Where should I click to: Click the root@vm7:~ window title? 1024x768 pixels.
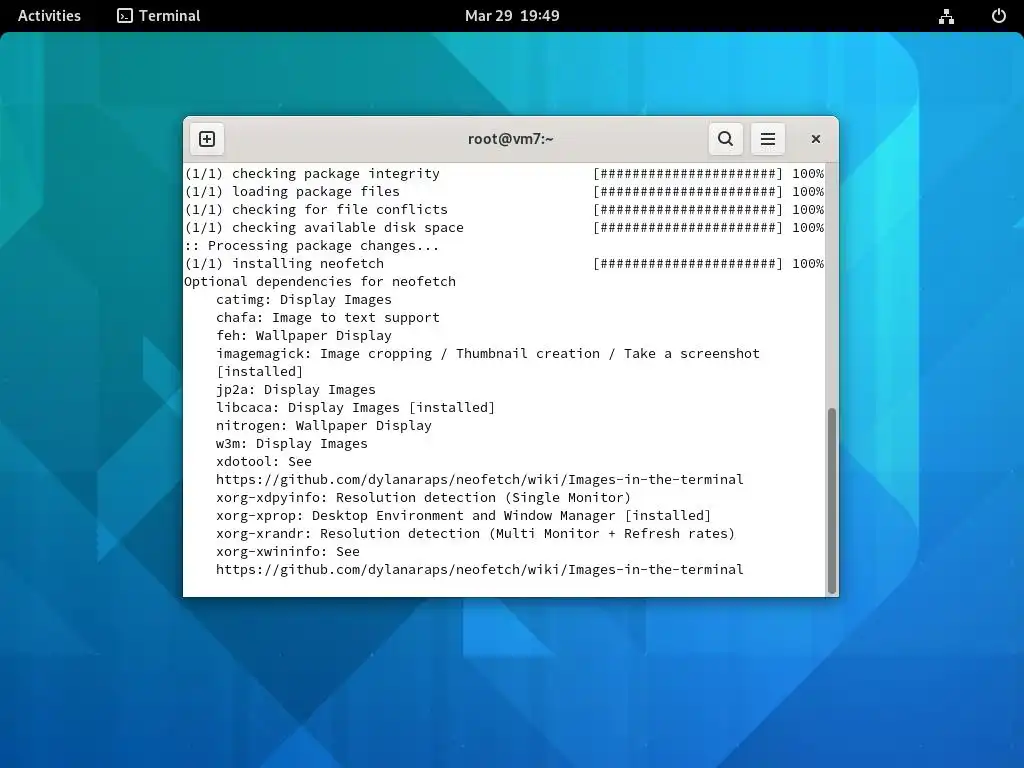(511, 139)
